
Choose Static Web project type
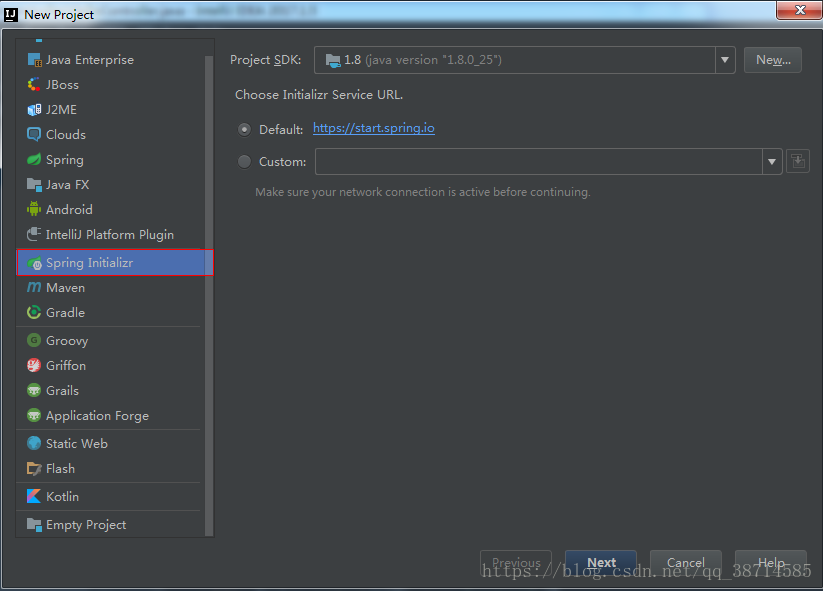pyautogui.click(x=77, y=444)
